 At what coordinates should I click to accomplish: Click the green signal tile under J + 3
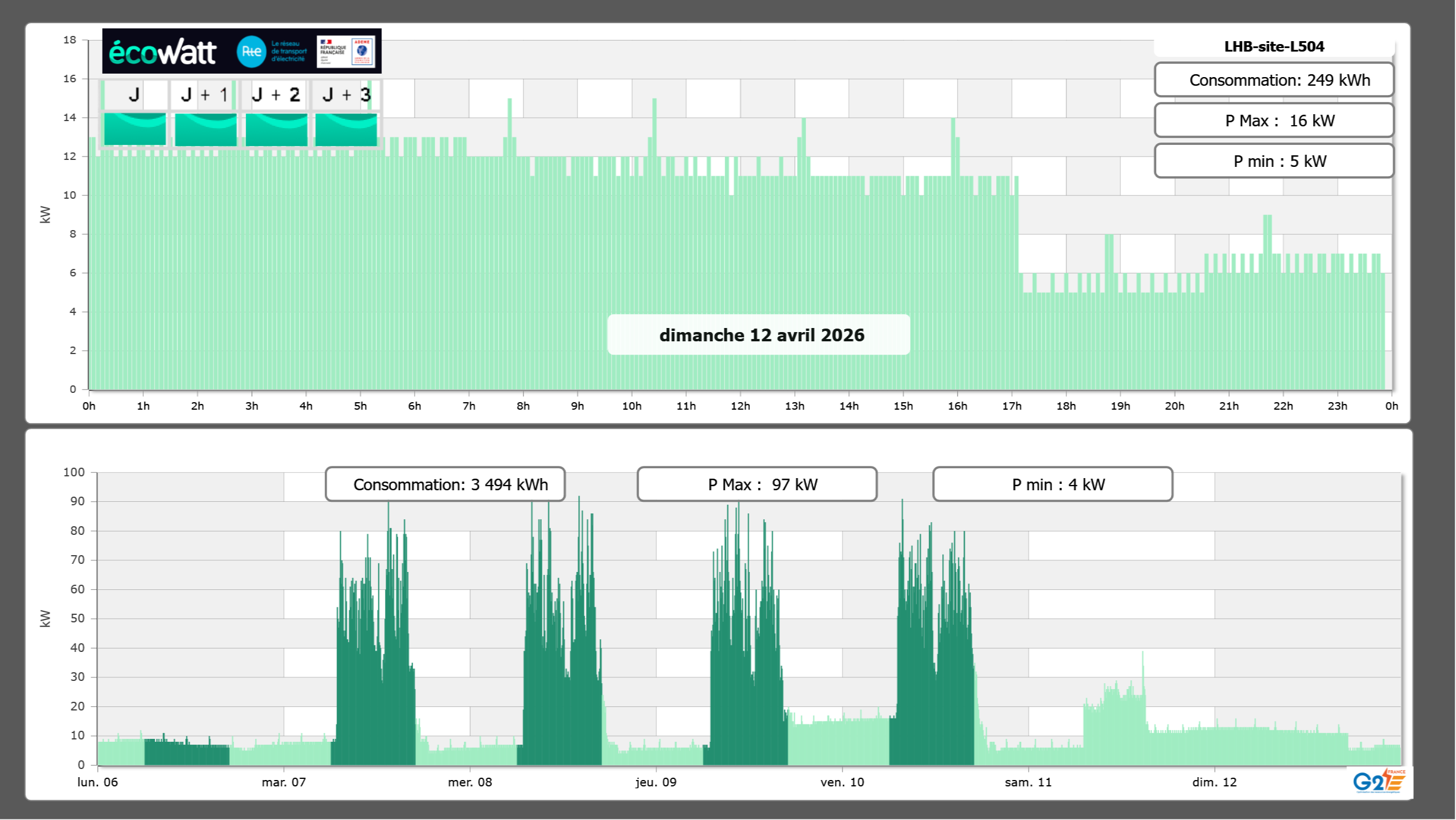346,129
